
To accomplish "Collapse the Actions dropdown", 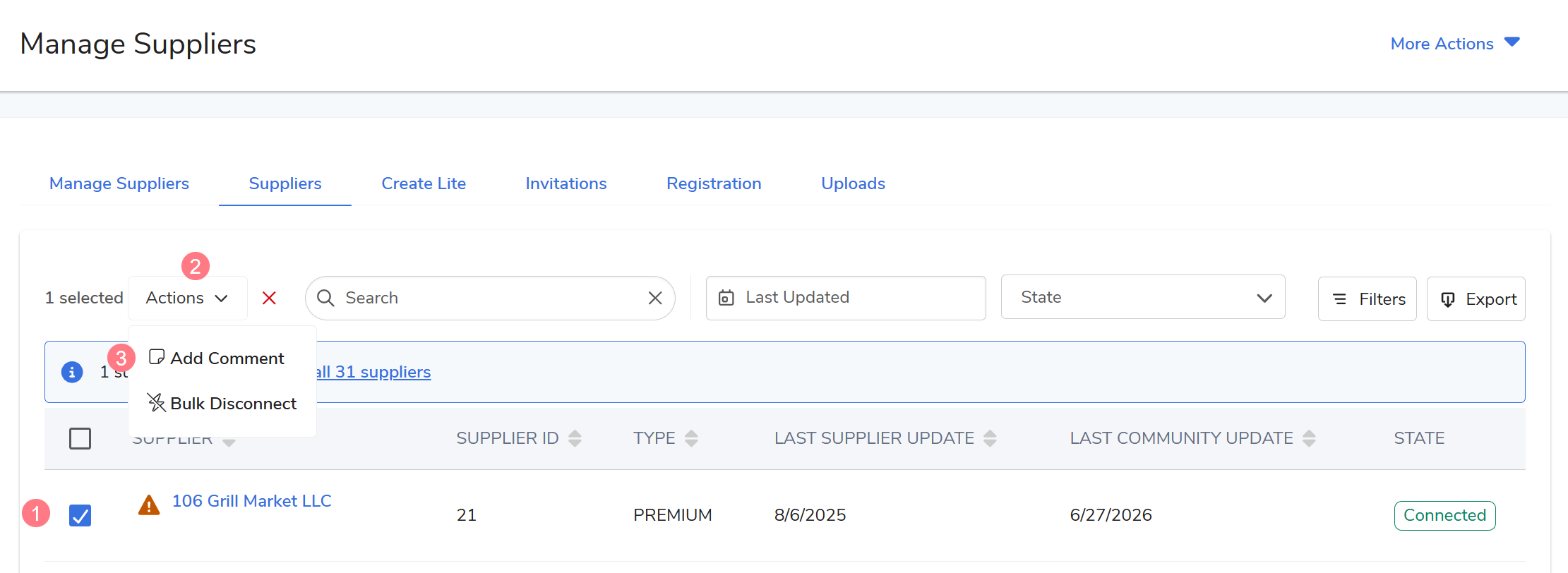I will 187,298.
